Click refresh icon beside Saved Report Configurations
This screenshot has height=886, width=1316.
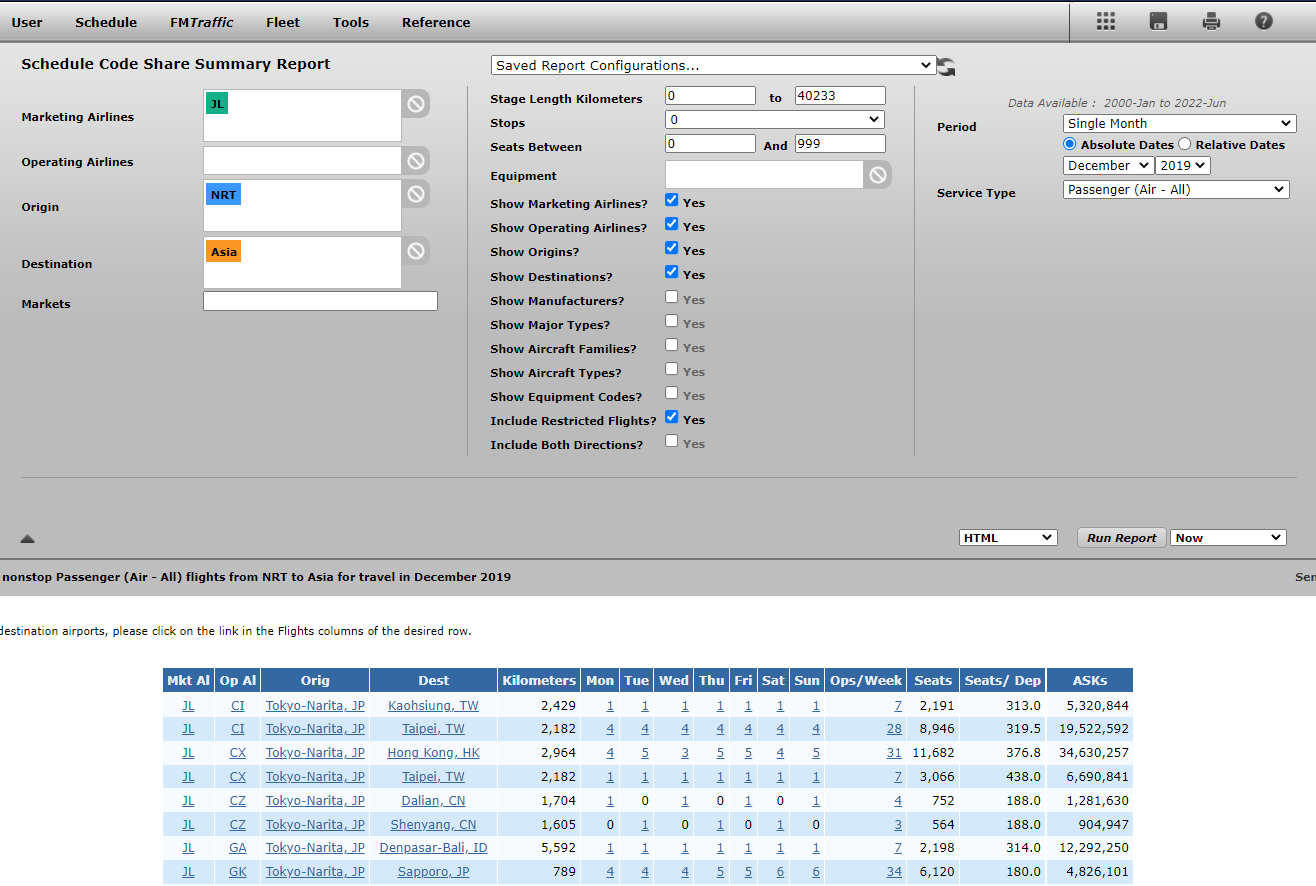947,67
